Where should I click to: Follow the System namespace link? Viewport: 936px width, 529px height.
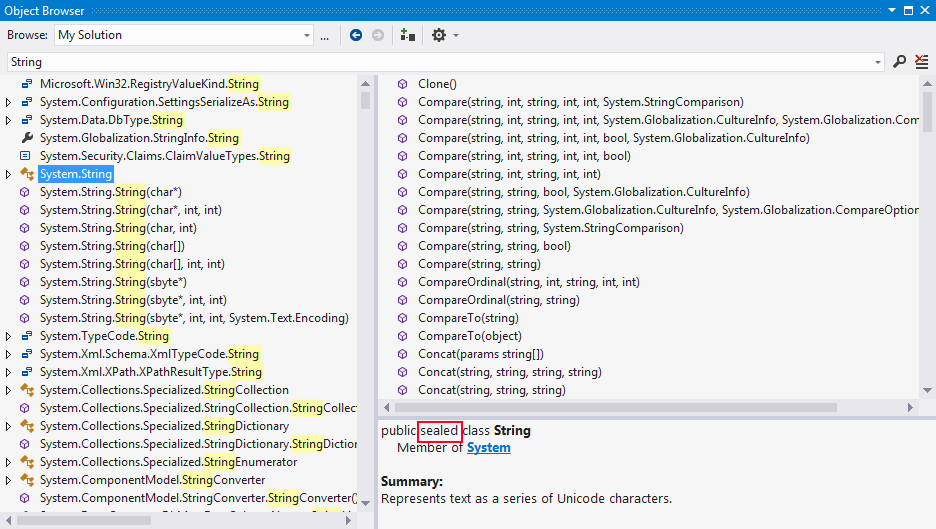pyautogui.click(x=488, y=448)
